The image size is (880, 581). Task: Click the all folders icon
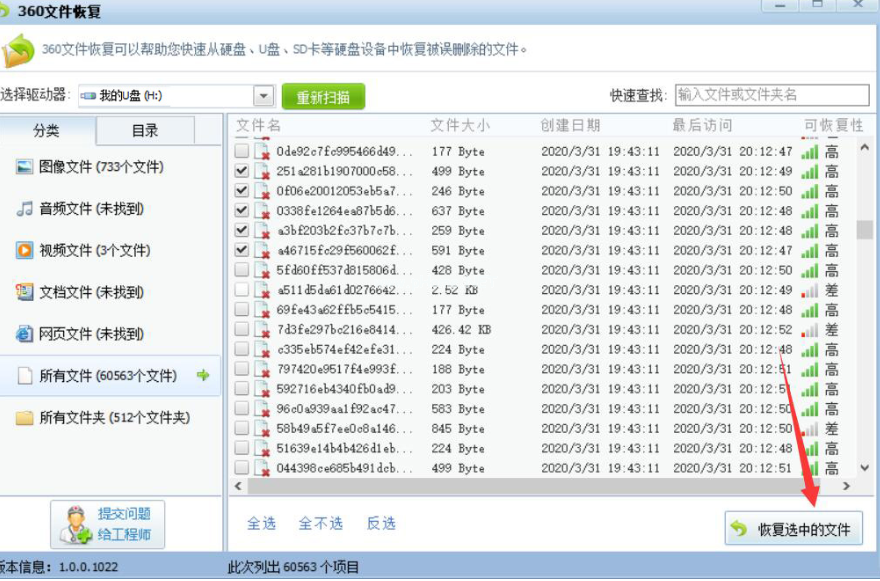point(25,418)
